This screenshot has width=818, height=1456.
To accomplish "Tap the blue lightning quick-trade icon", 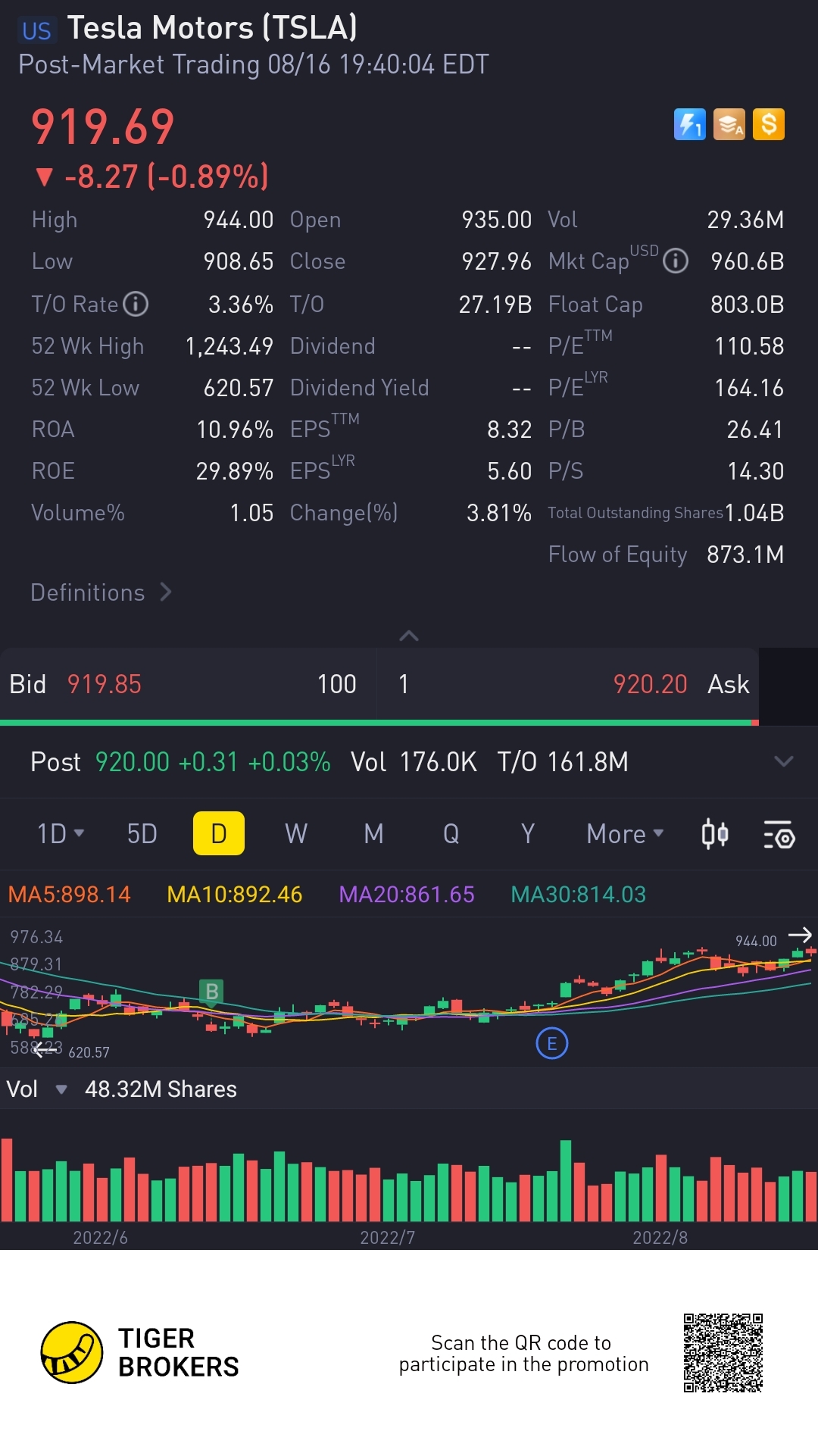I will coord(689,124).
